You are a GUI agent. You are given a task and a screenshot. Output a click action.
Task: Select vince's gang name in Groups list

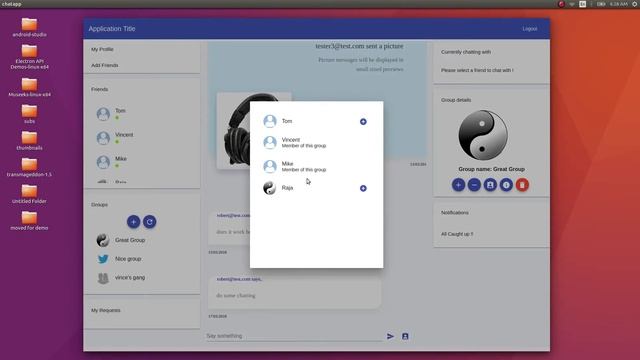point(130,278)
